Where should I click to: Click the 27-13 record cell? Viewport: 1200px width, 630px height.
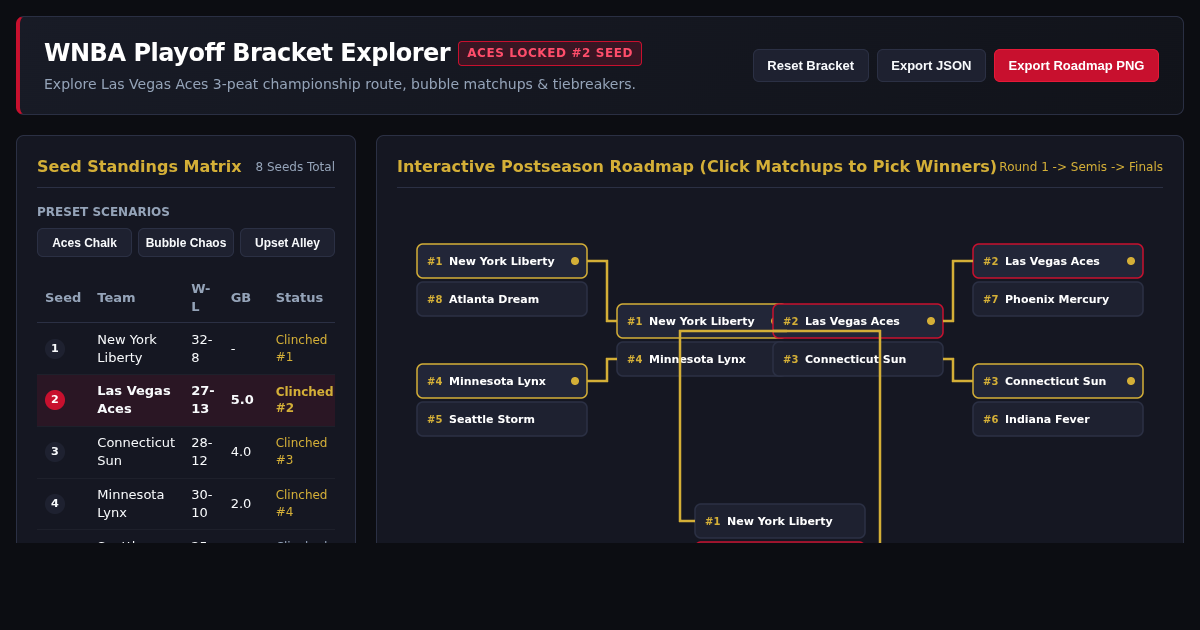pos(203,400)
